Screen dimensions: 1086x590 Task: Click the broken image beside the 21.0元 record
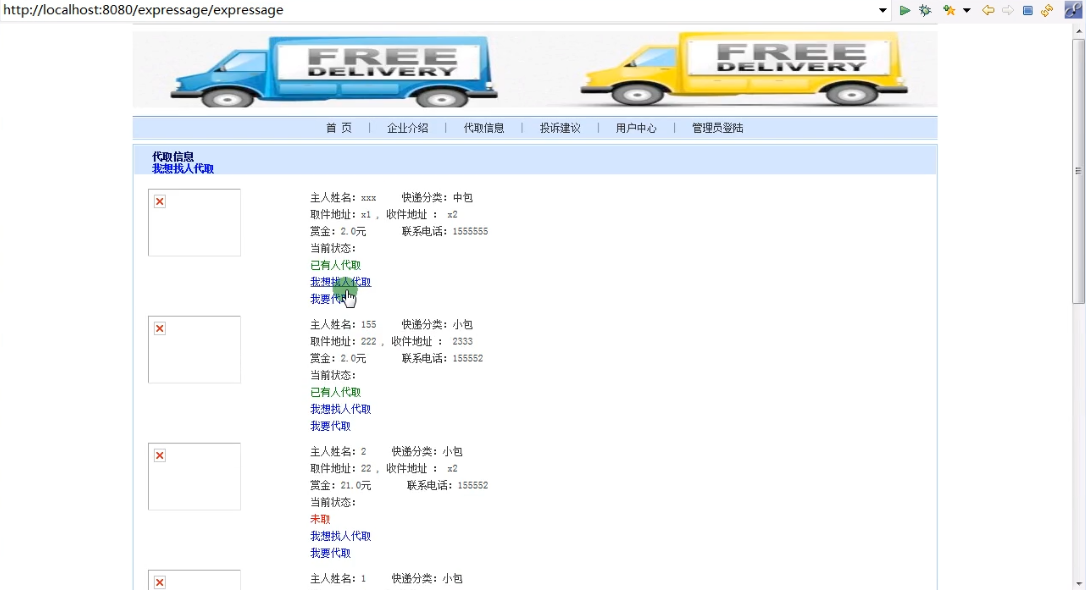coord(195,476)
